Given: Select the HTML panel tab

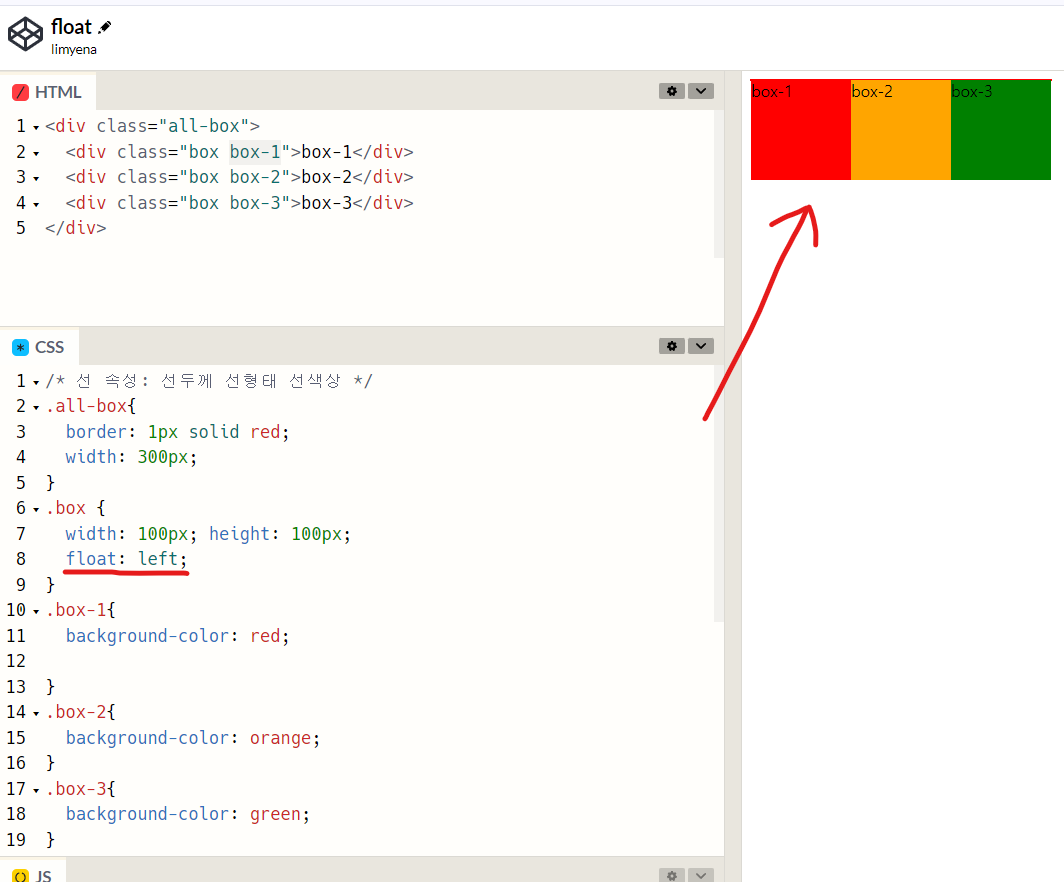Looking at the screenshot, I should [48, 92].
